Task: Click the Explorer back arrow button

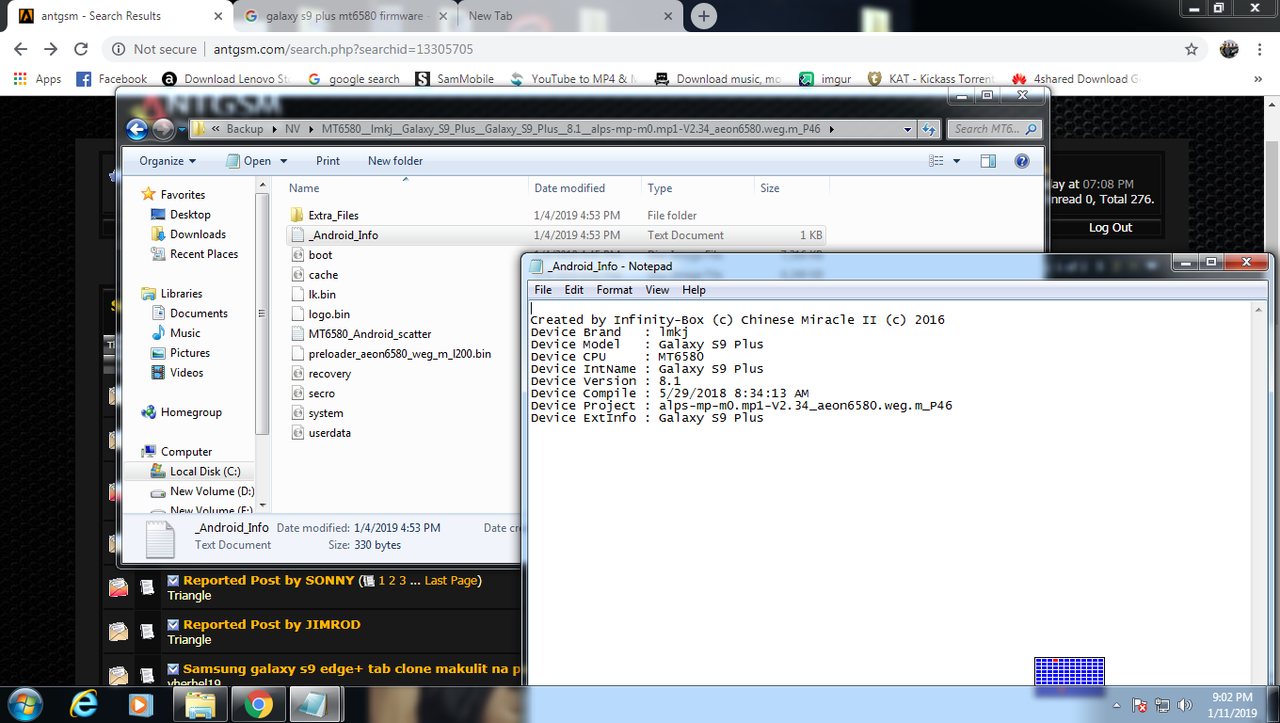Action: [x=137, y=129]
